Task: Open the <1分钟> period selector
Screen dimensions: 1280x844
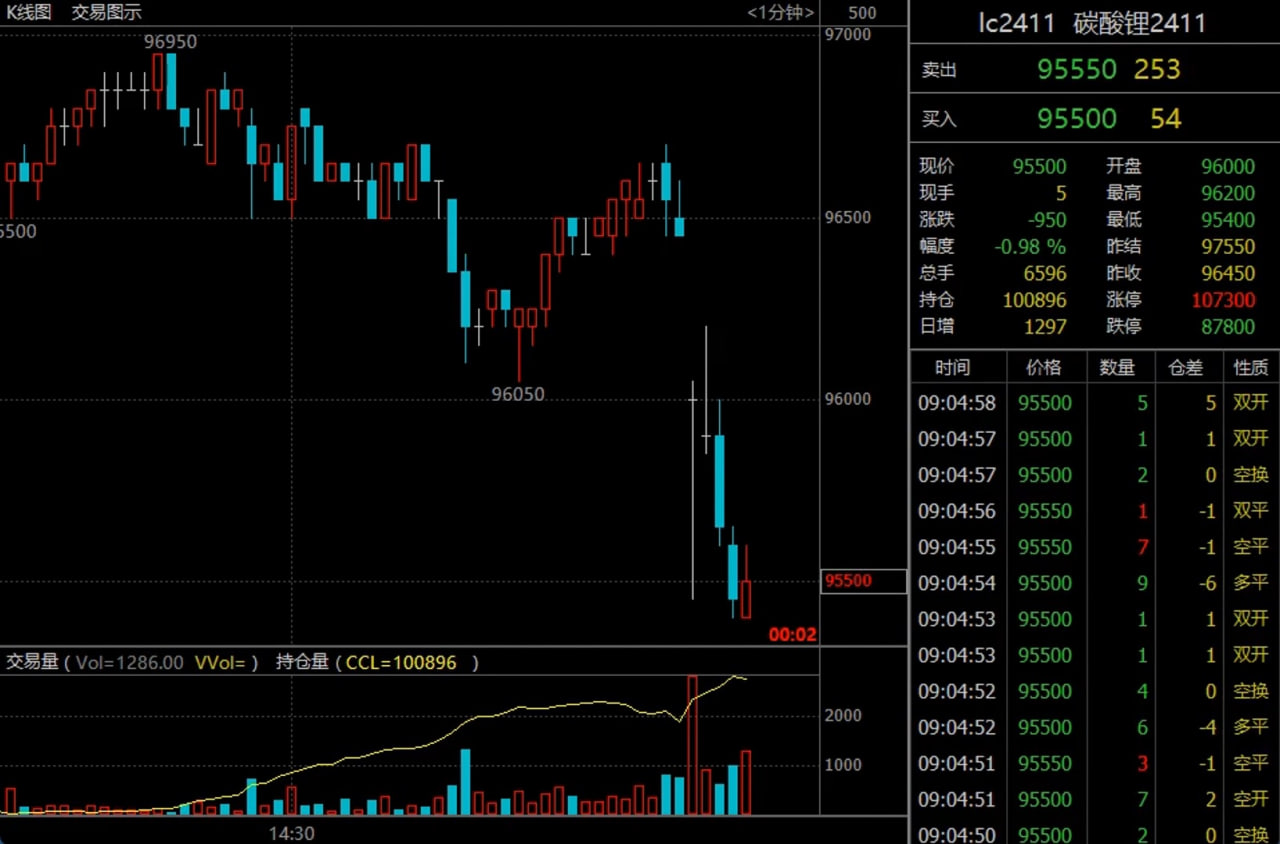Action: coord(780,13)
